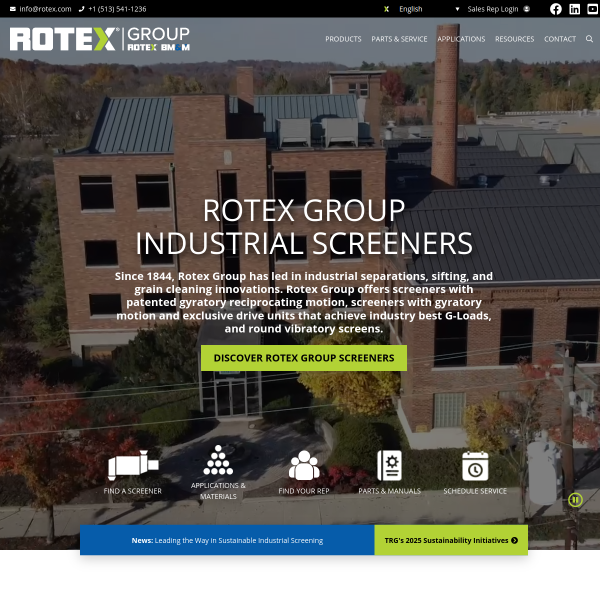Open the YouTube social icon
This screenshot has height=600, width=600.
(x=593, y=9)
